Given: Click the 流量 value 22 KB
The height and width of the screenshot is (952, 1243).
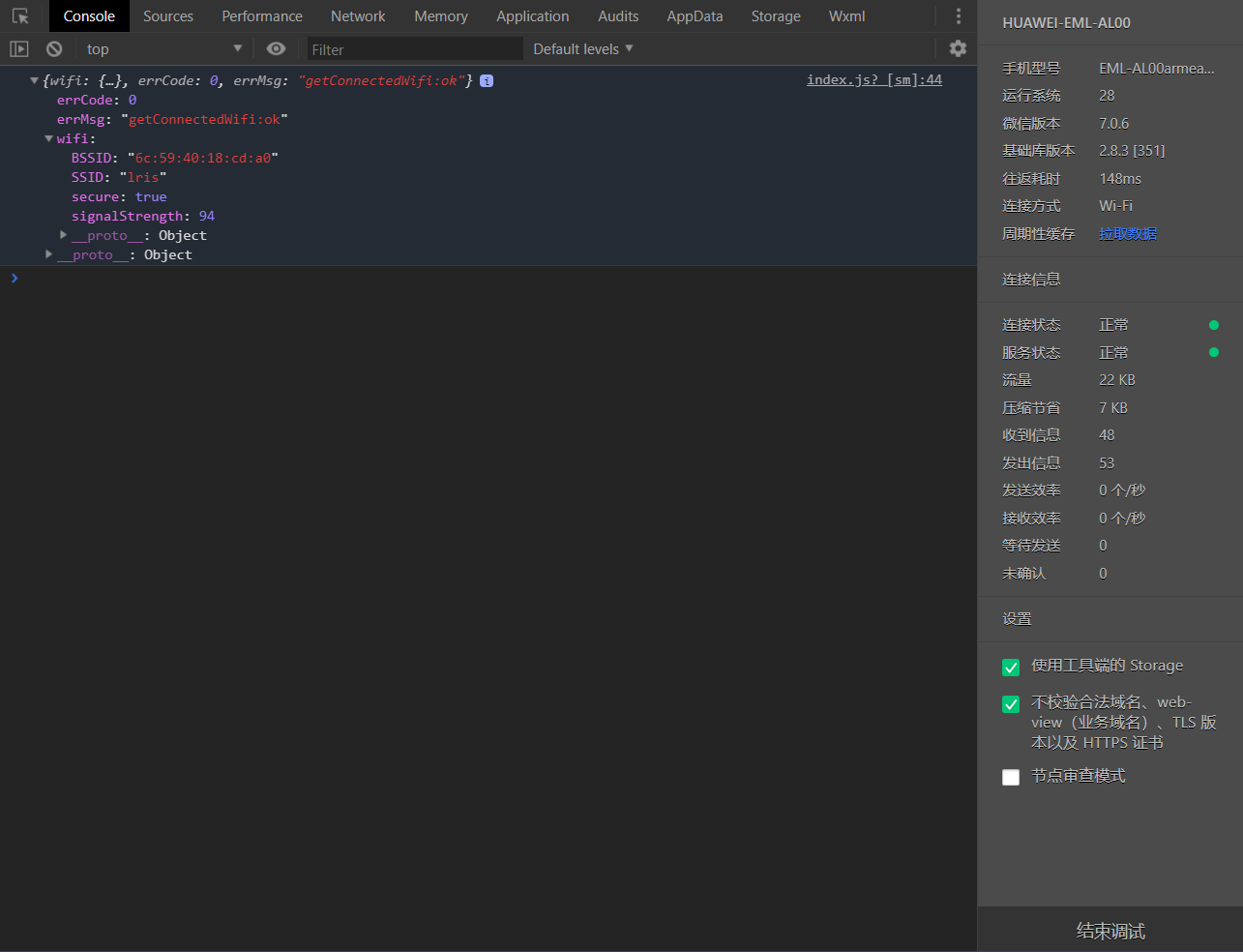Looking at the screenshot, I should [1117, 380].
